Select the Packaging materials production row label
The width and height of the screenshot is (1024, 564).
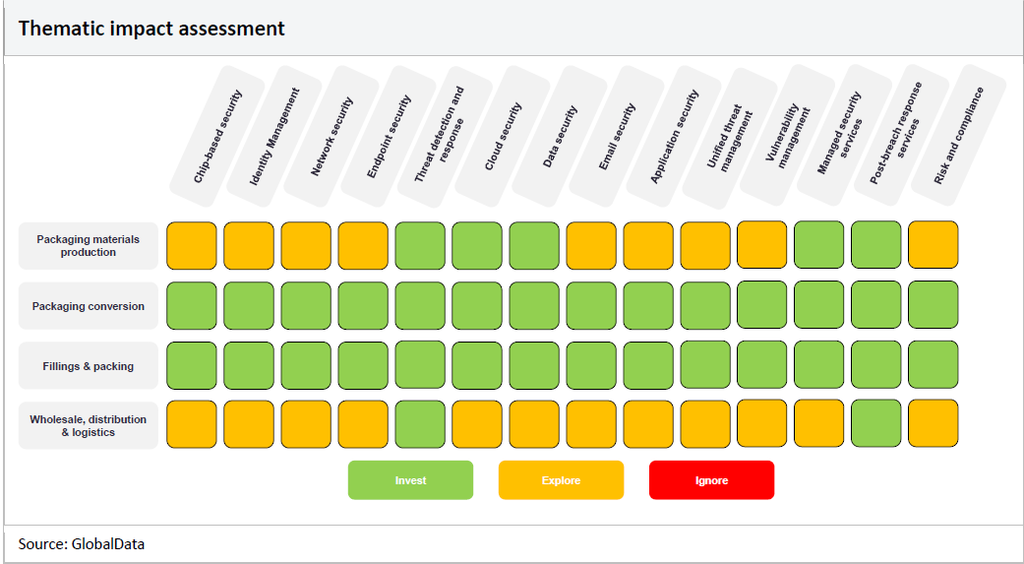(x=88, y=246)
